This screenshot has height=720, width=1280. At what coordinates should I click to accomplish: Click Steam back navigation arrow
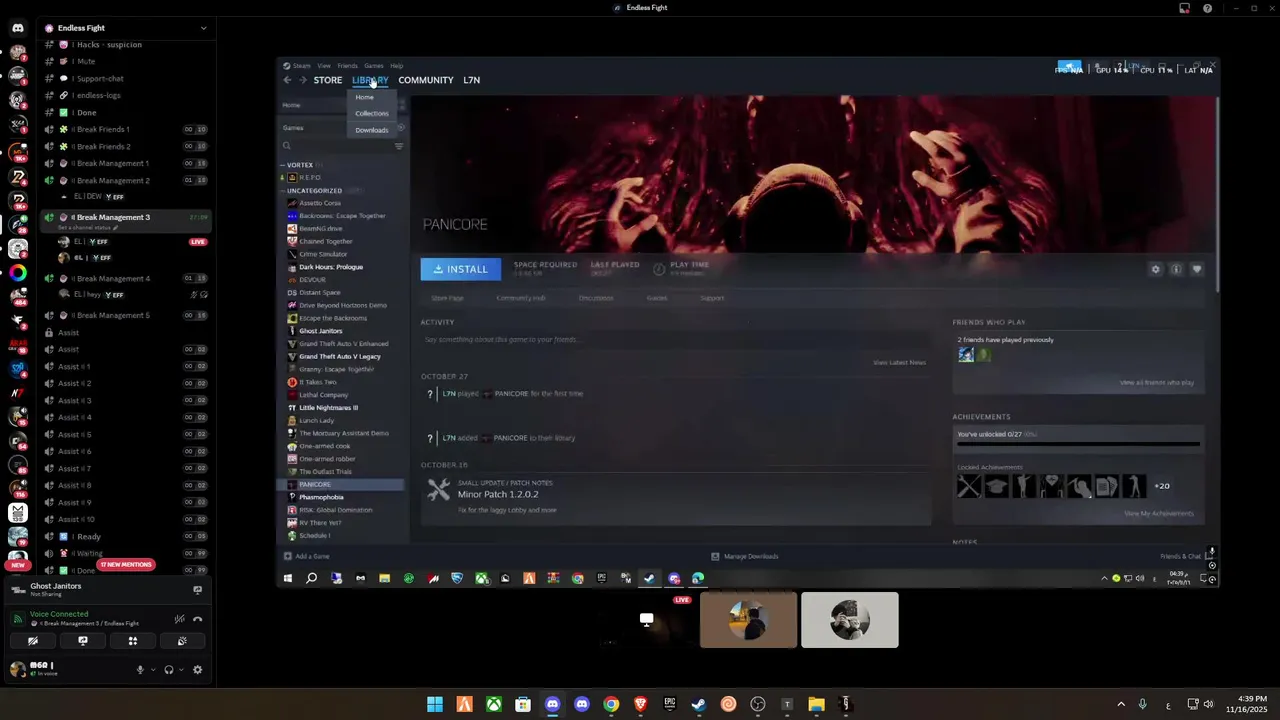[287, 80]
